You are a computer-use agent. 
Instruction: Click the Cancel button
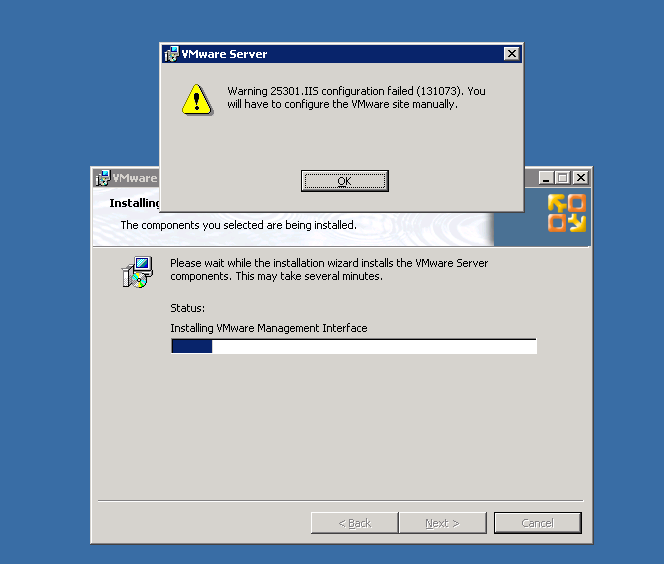coord(537,523)
